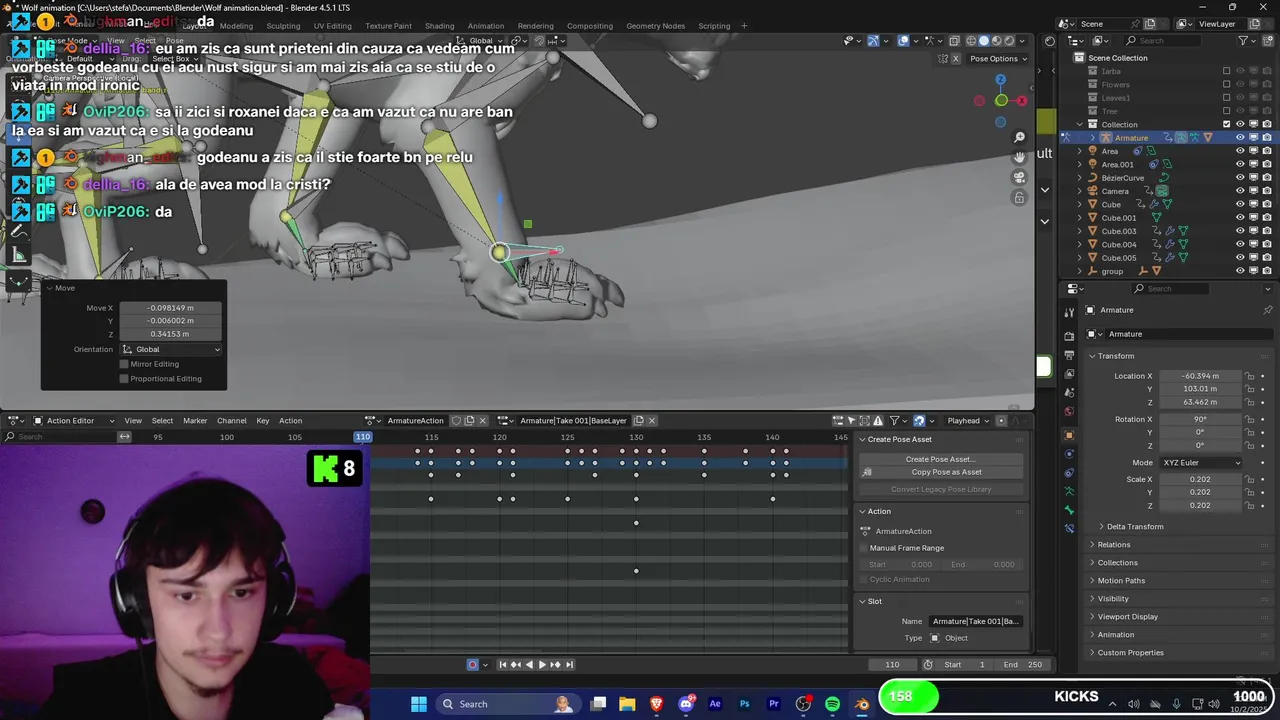Viewport: 1280px width, 720px height.
Task: Open Physics properties tab icon
Action: point(1069,454)
